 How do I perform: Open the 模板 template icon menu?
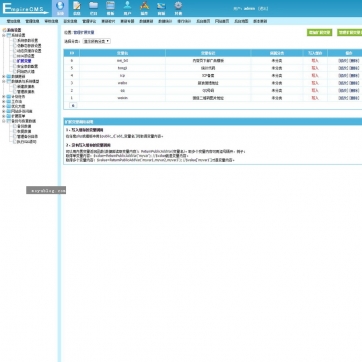pyautogui.click(x=110, y=8)
